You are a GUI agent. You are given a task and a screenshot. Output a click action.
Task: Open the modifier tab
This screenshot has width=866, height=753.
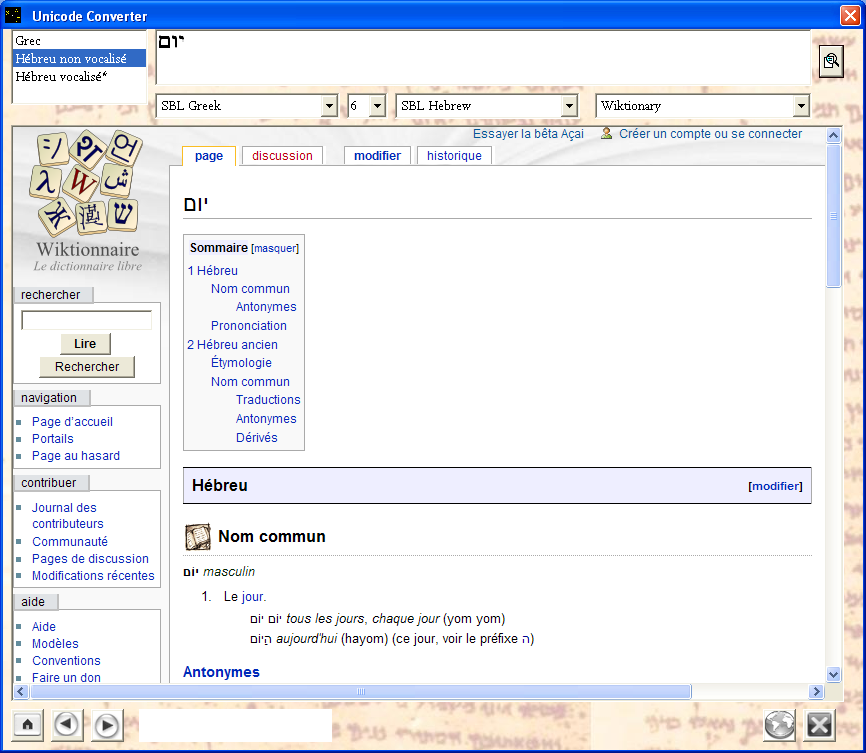click(377, 156)
